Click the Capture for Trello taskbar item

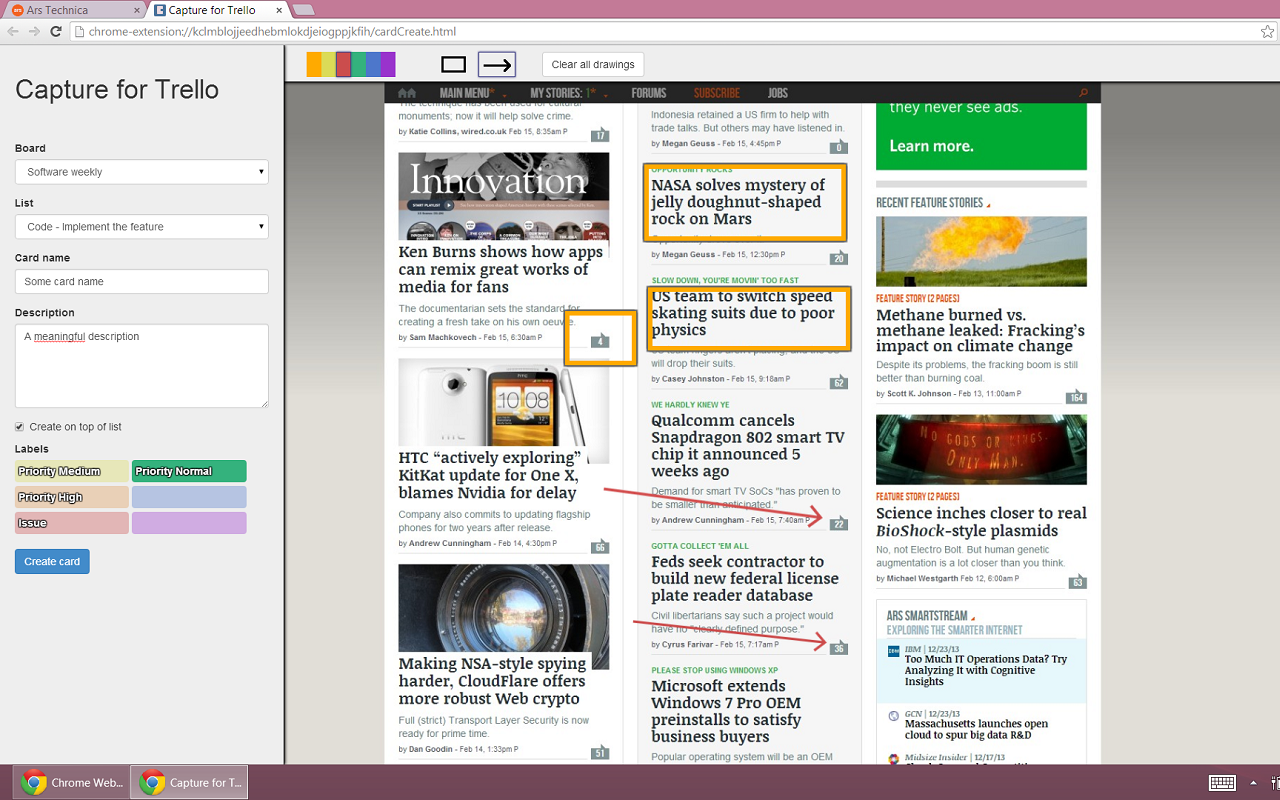[x=190, y=783]
